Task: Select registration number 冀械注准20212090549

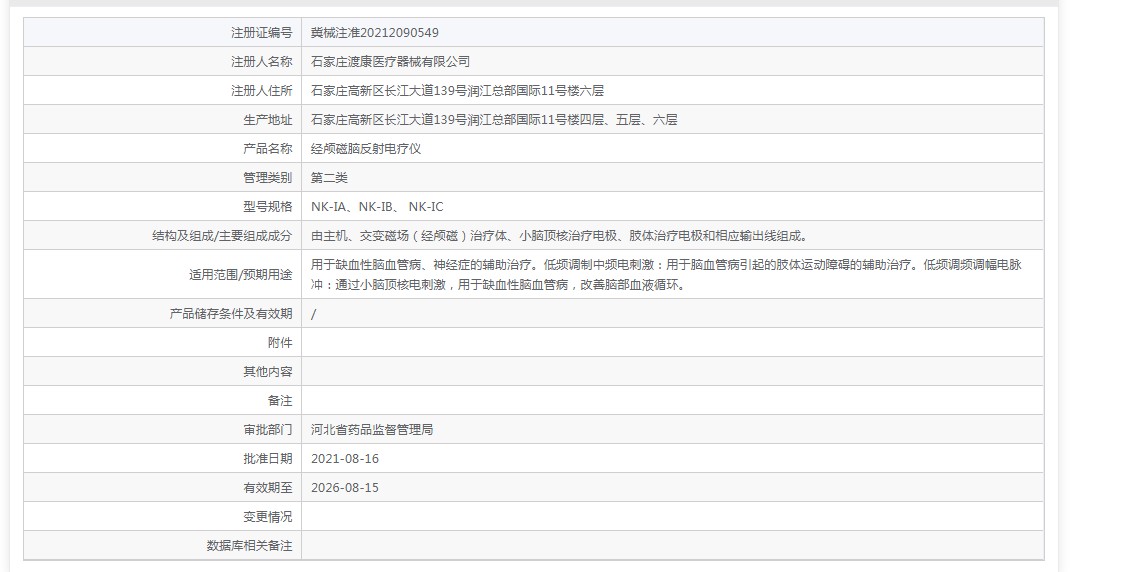Action: [375, 32]
